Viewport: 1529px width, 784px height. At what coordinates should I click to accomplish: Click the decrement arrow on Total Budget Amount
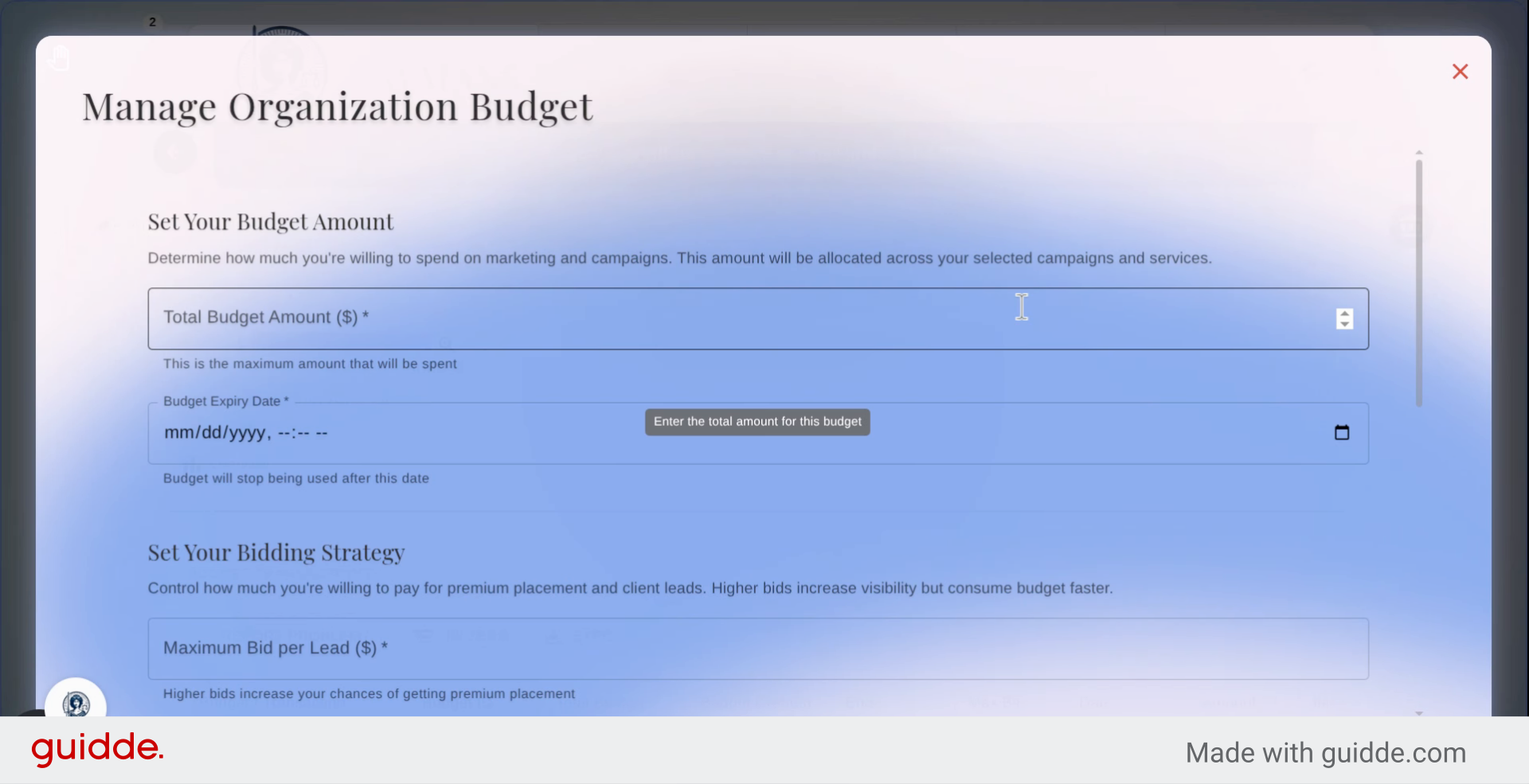pos(1344,325)
